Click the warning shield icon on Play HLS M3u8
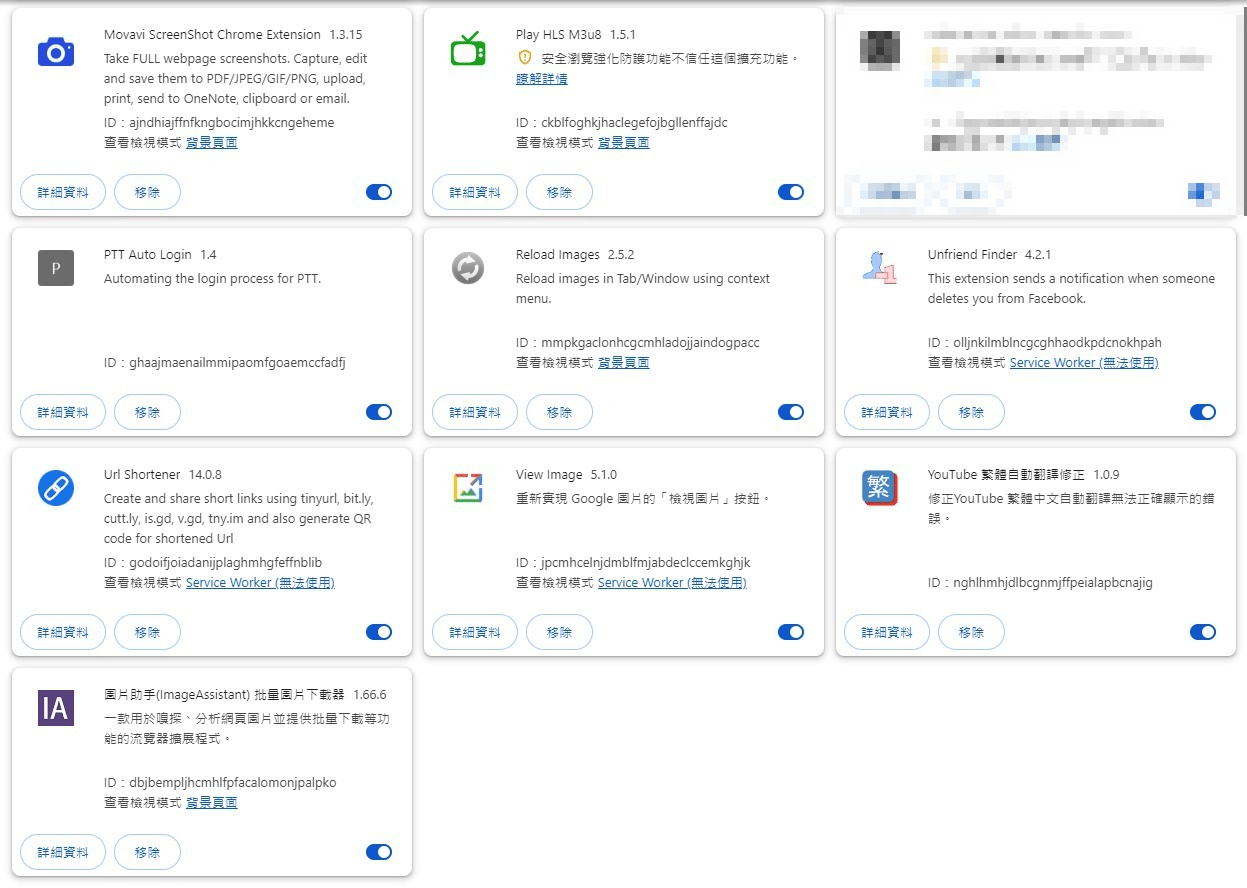Screen dimensions: 1247x888 coord(525,58)
